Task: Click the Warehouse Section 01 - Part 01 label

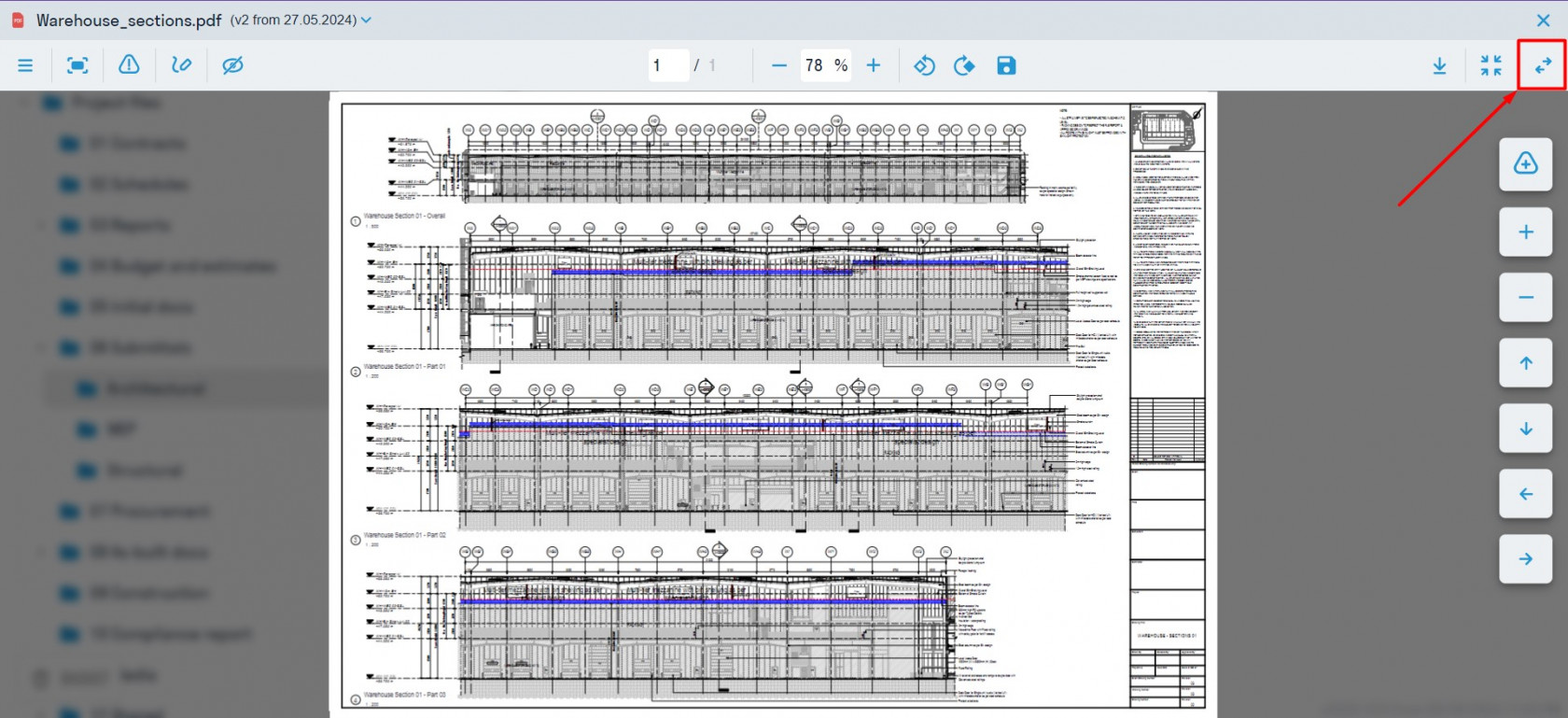Action: coord(404,366)
